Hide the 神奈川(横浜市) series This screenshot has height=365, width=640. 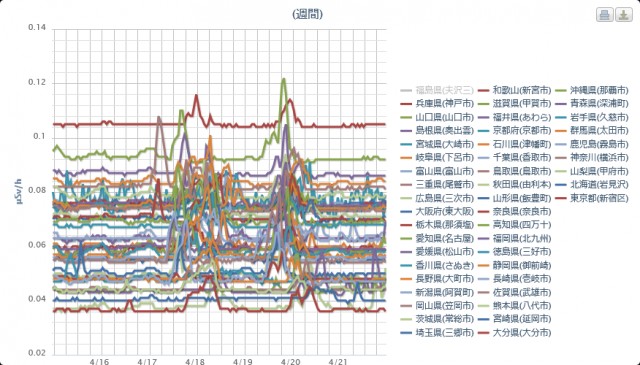click(x=599, y=158)
